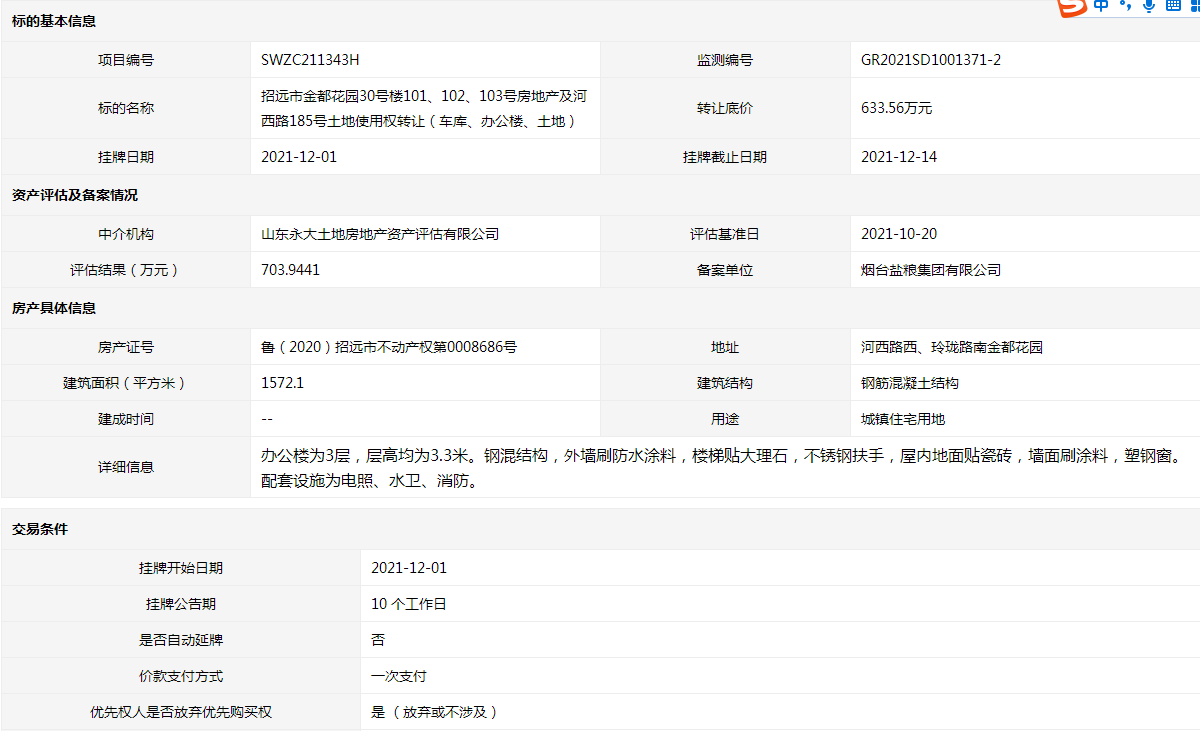Click the 中介机构 label cell

coord(126,234)
